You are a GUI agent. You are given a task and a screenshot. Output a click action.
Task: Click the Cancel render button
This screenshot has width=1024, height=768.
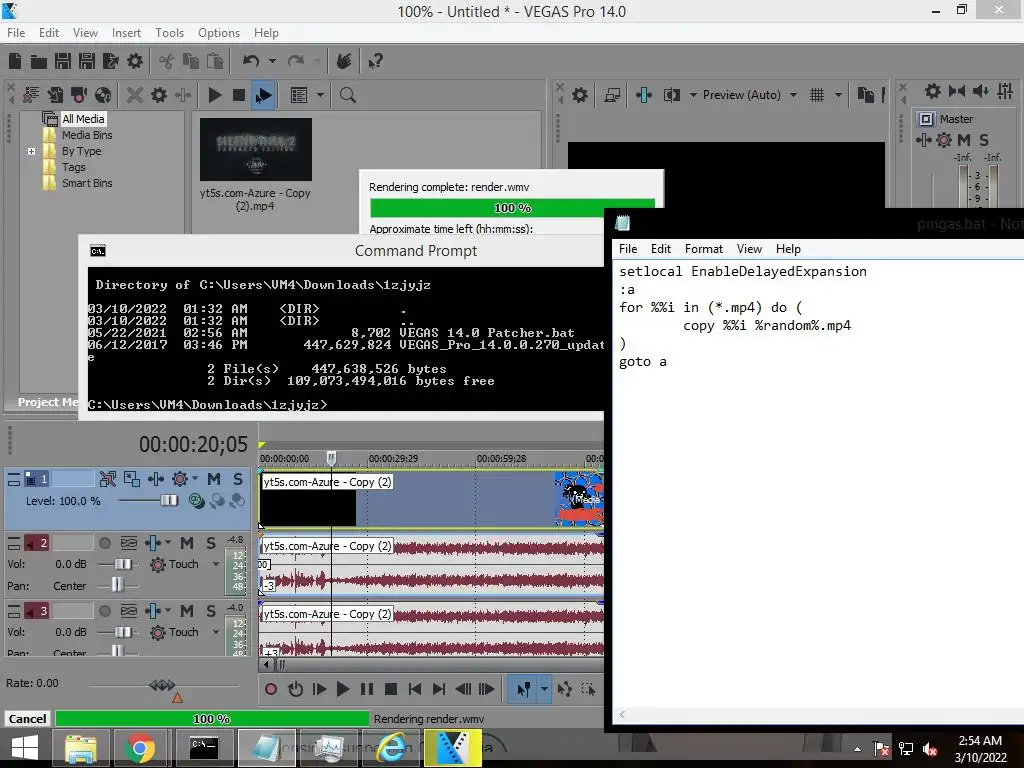pyautogui.click(x=27, y=718)
